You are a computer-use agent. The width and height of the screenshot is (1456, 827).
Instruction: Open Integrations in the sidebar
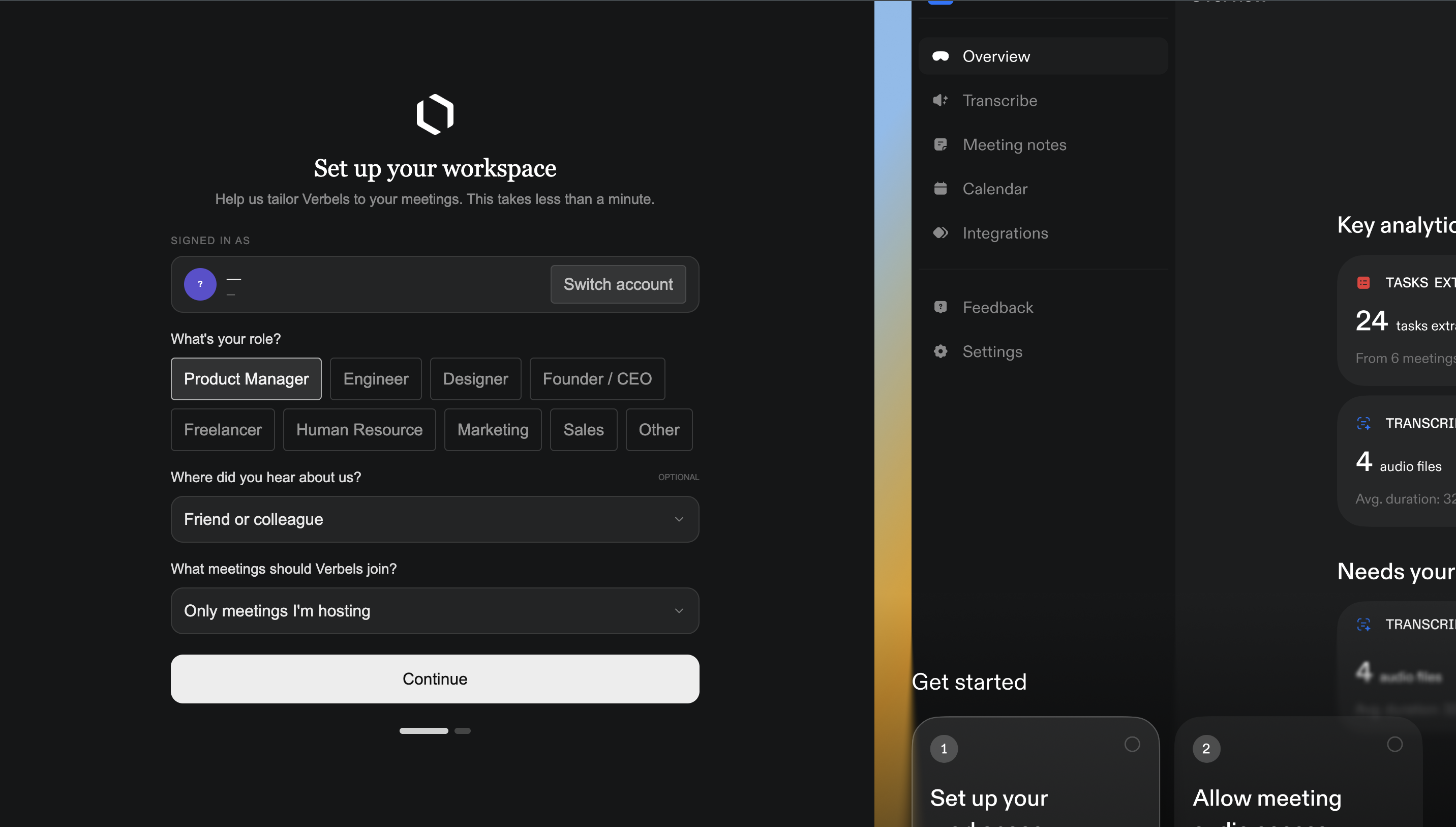(1043, 233)
